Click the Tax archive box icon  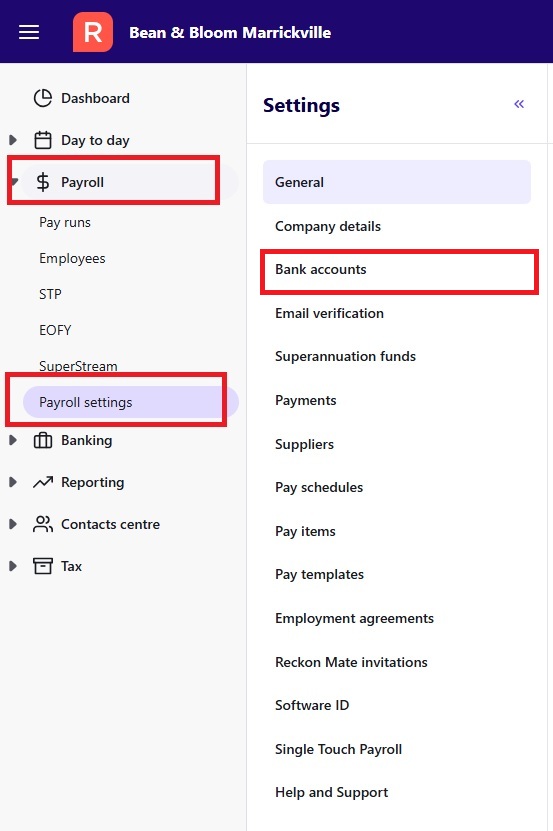43,566
